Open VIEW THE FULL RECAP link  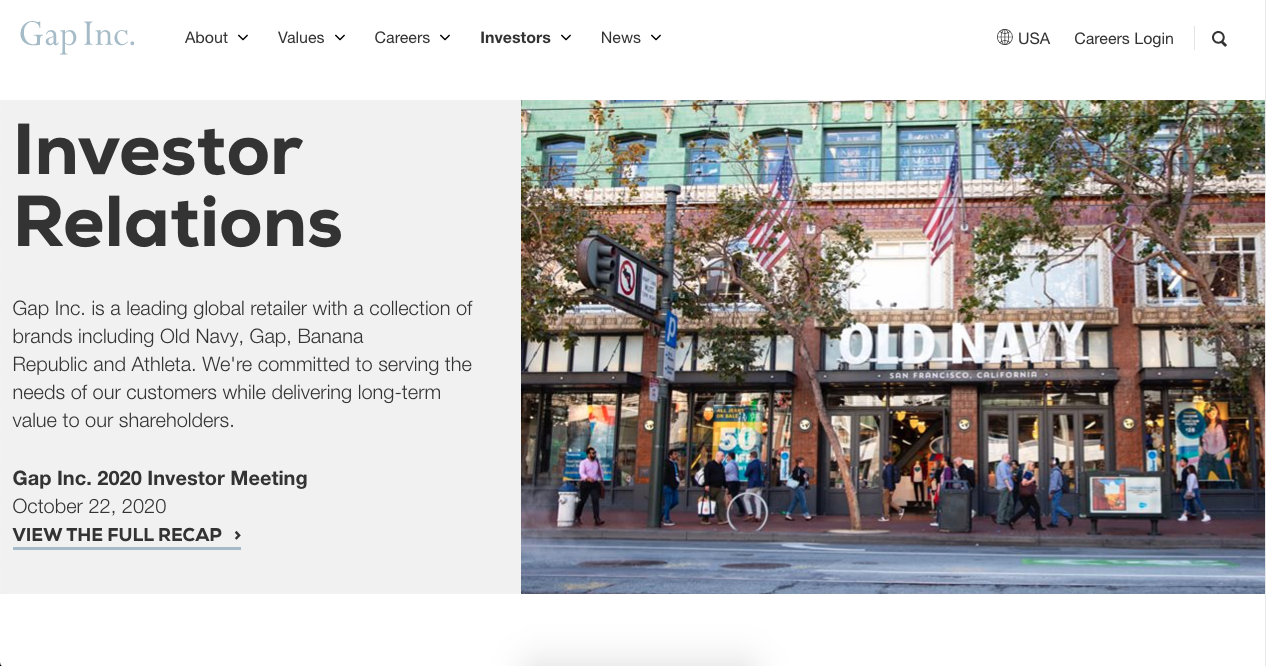pyautogui.click(x=116, y=535)
